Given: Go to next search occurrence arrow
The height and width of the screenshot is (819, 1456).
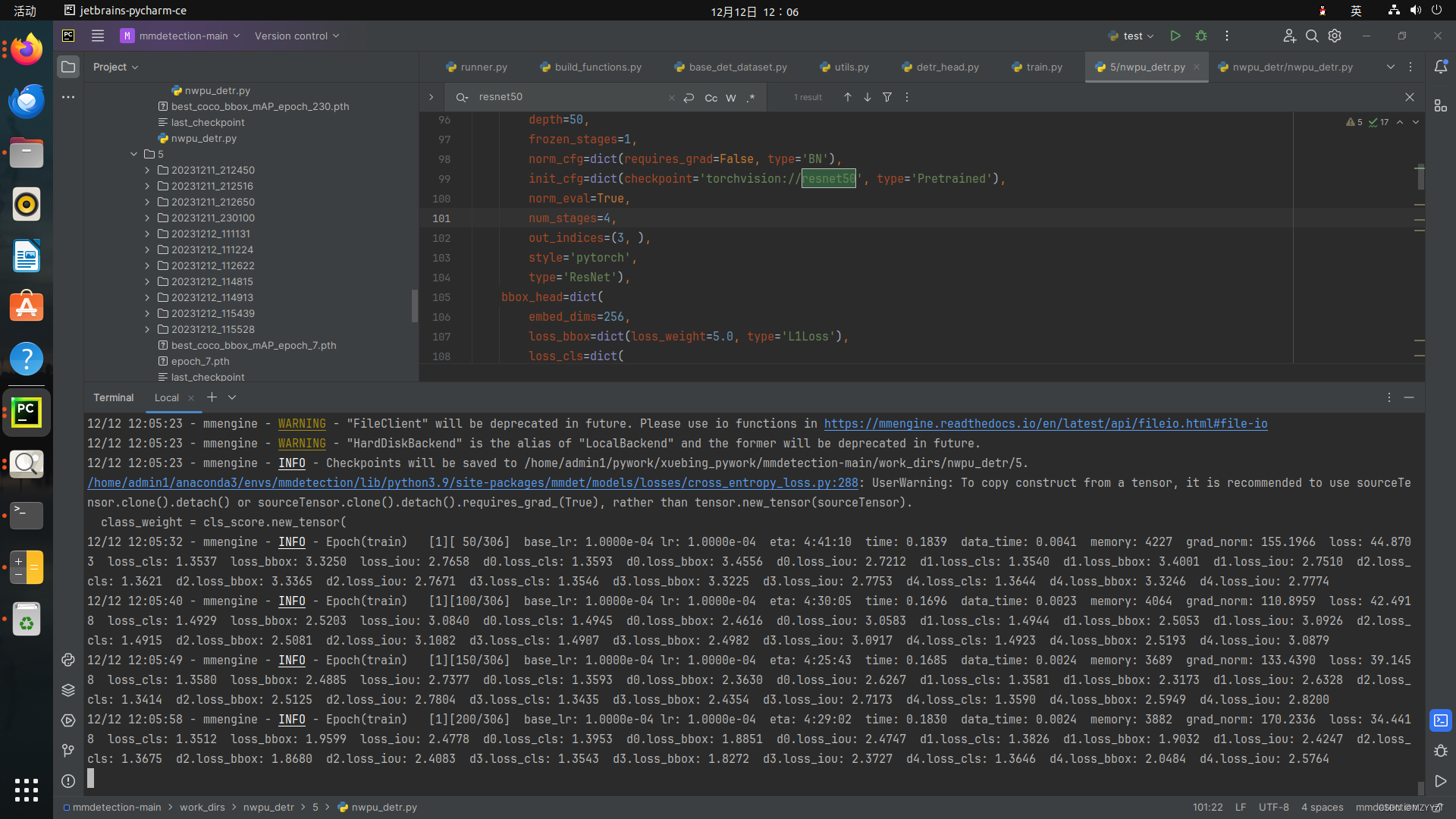Looking at the screenshot, I should click(868, 97).
